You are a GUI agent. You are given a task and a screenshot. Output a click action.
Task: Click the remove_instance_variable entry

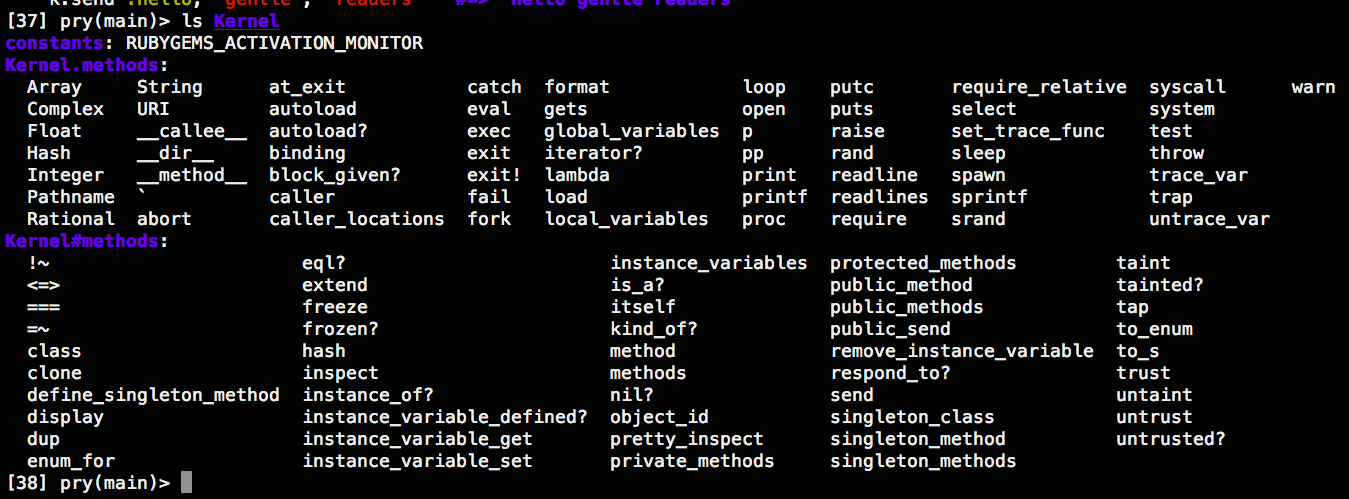pos(962,351)
